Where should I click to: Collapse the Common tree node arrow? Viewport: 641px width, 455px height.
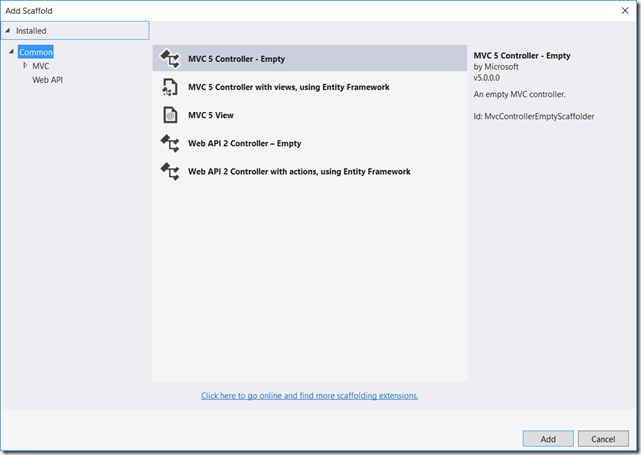[x=11, y=52]
